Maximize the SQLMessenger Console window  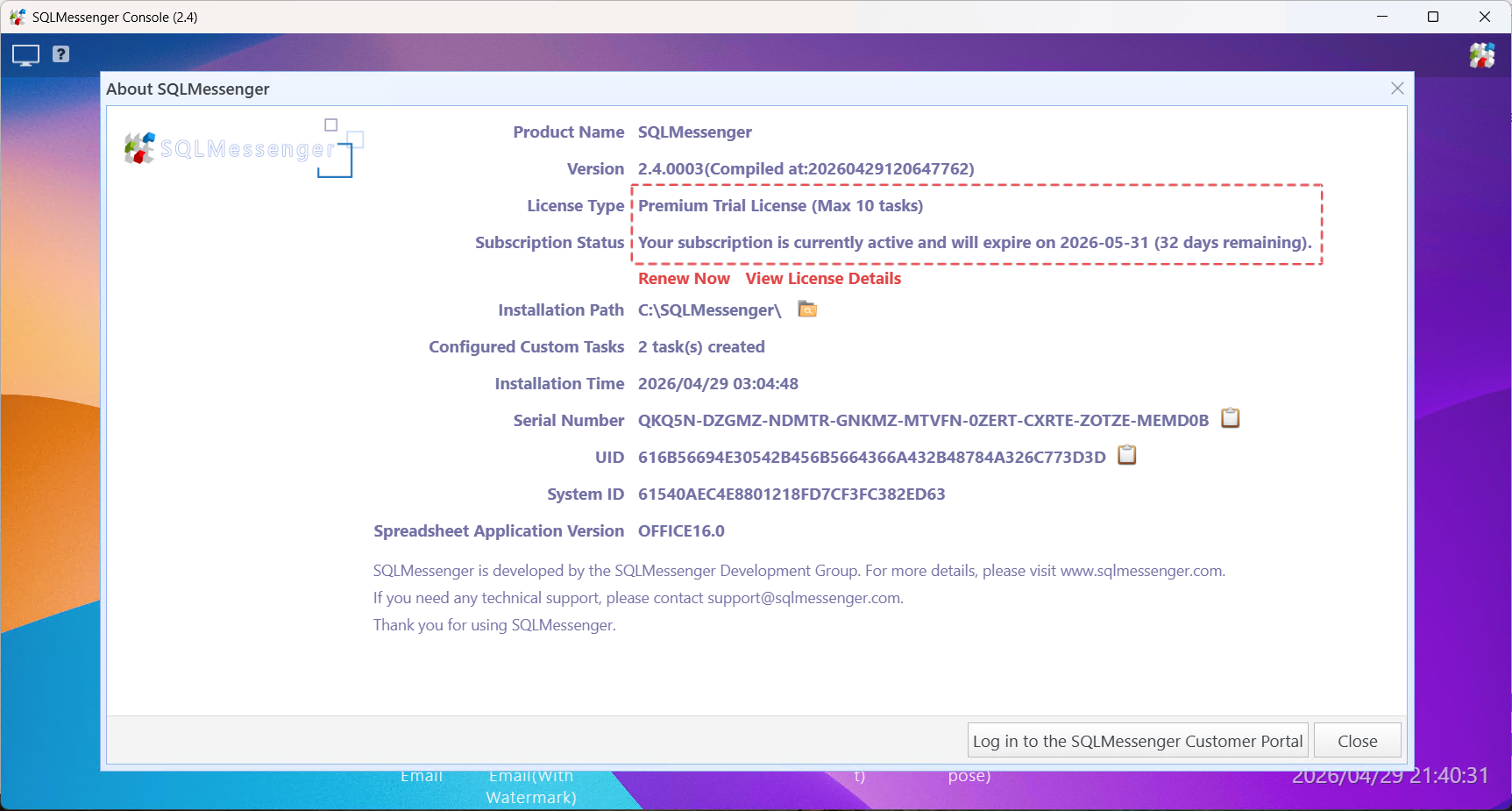coord(1433,17)
